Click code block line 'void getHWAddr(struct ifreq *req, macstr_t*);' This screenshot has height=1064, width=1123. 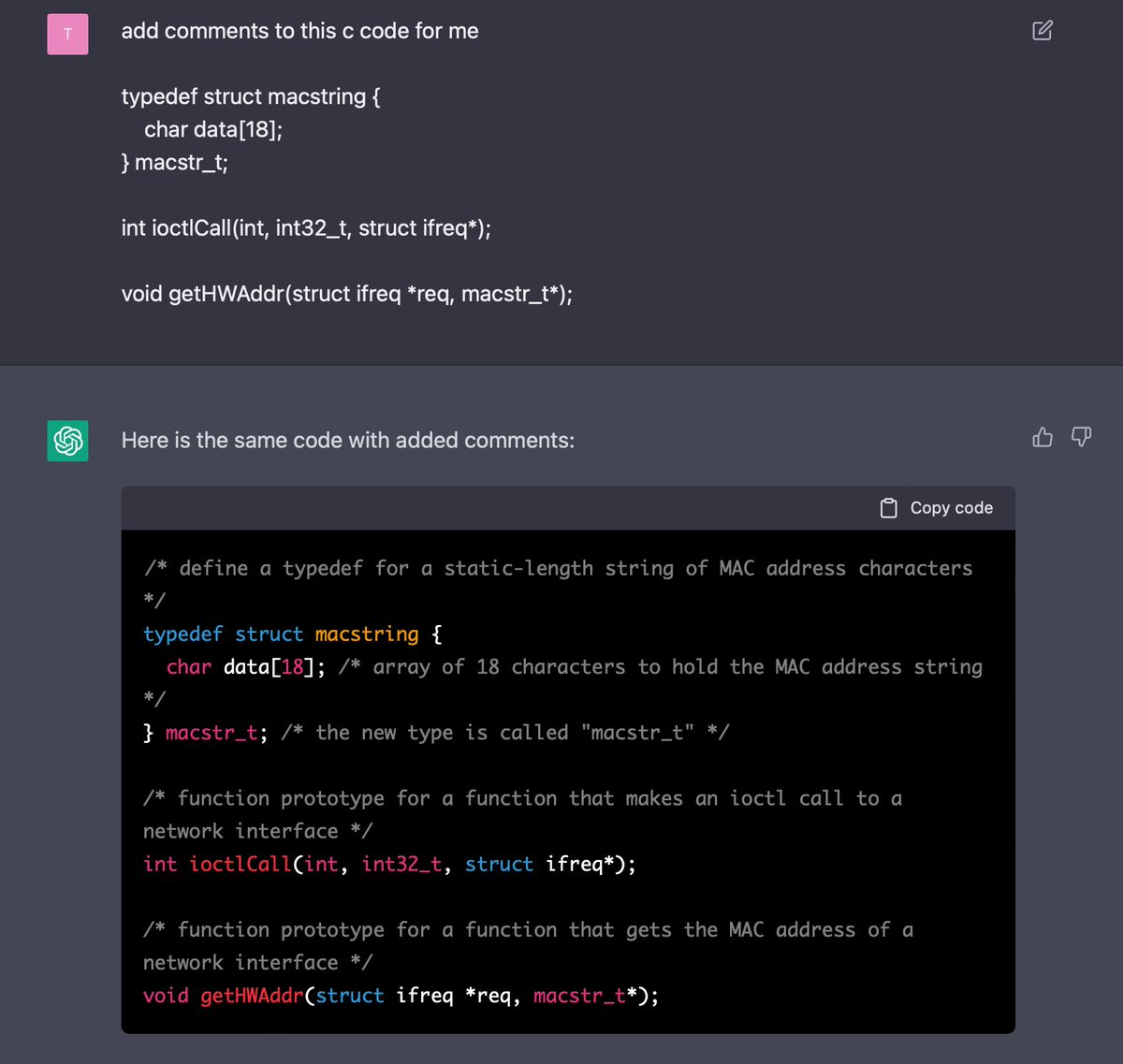point(401,995)
